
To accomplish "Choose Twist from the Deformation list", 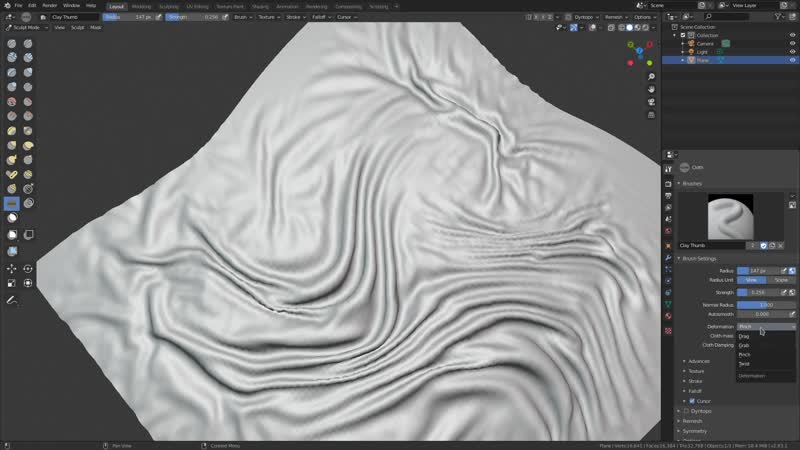I will (765, 364).
